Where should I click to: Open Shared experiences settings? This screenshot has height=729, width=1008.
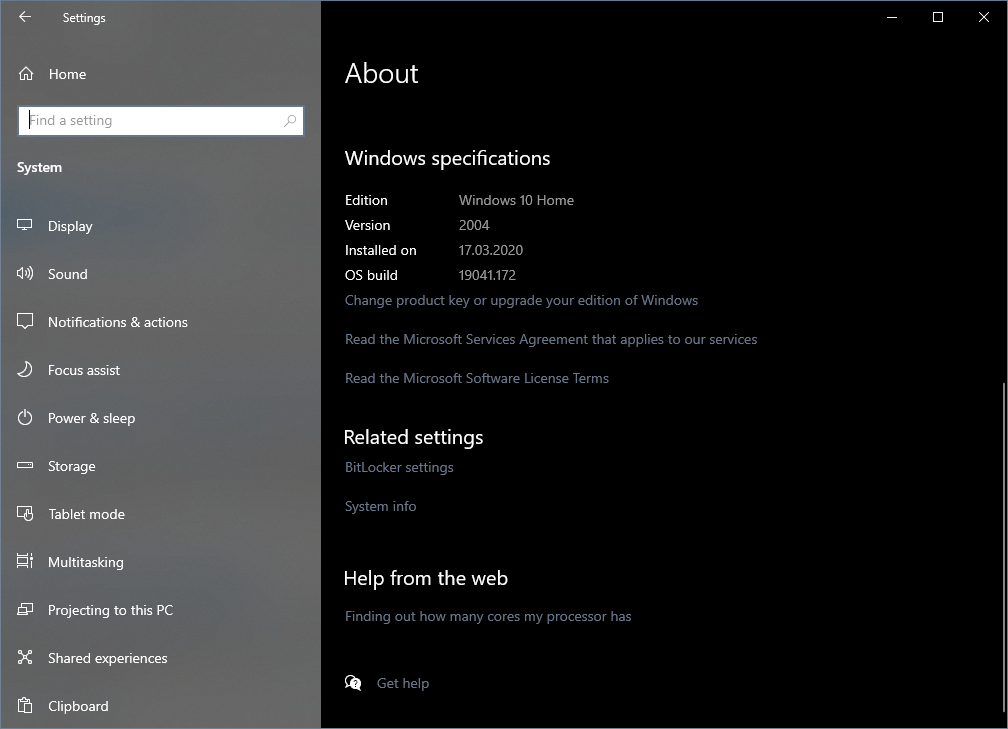pyautogui.click(x=107, y=658)
